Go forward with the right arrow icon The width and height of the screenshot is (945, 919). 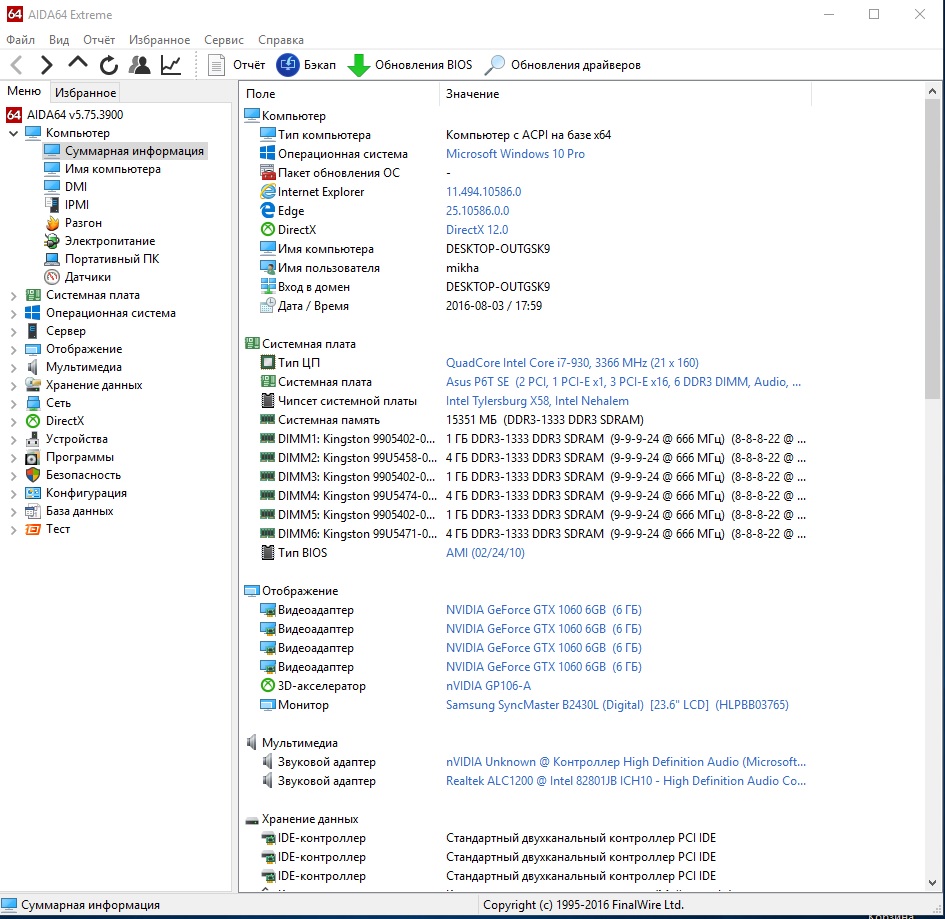click(x=46, y=64)
